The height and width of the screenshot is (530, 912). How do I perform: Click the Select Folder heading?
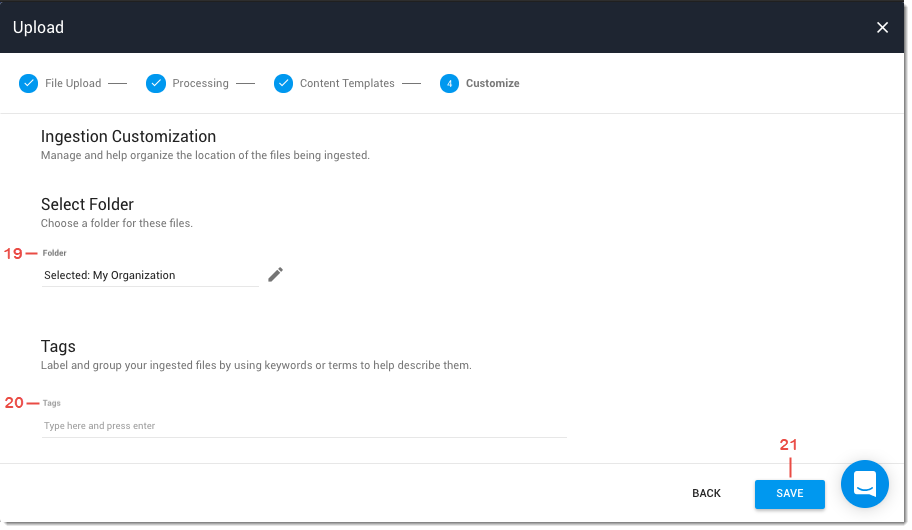point(87,205)
